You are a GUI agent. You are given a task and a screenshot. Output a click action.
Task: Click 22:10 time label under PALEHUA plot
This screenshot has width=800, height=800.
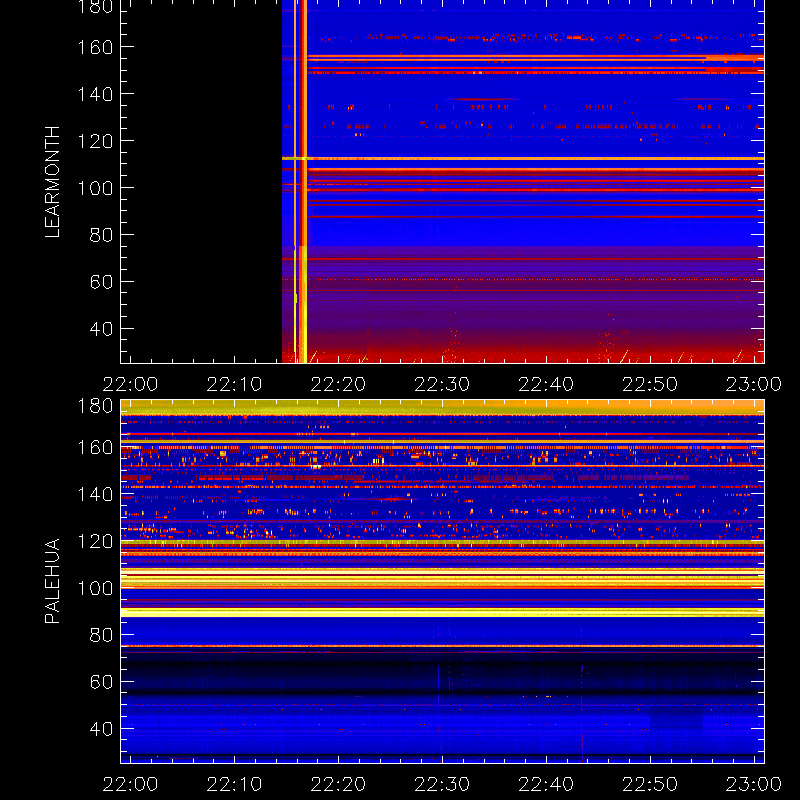234,784
